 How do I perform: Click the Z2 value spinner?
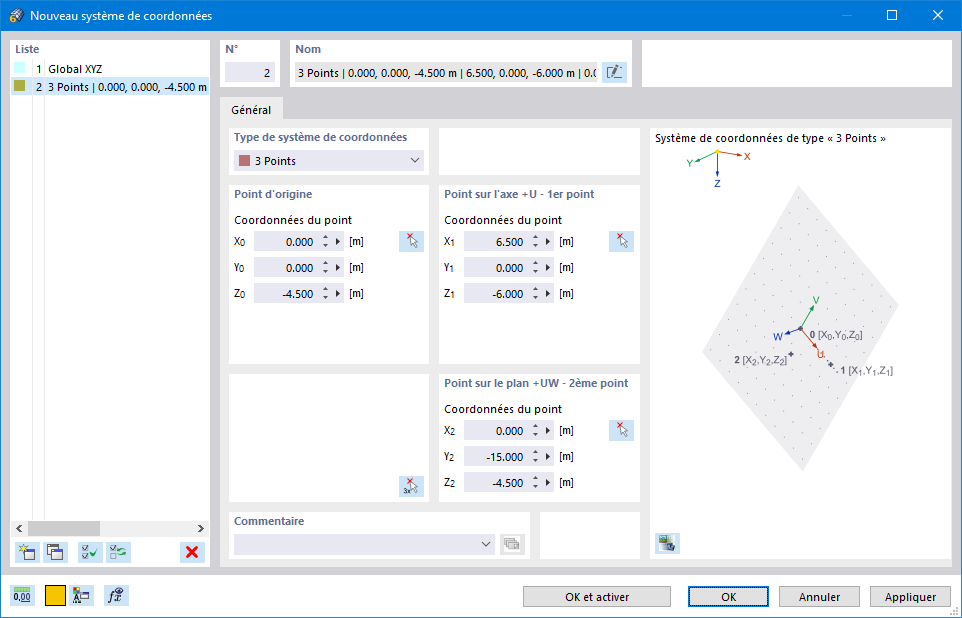[536, 482]
